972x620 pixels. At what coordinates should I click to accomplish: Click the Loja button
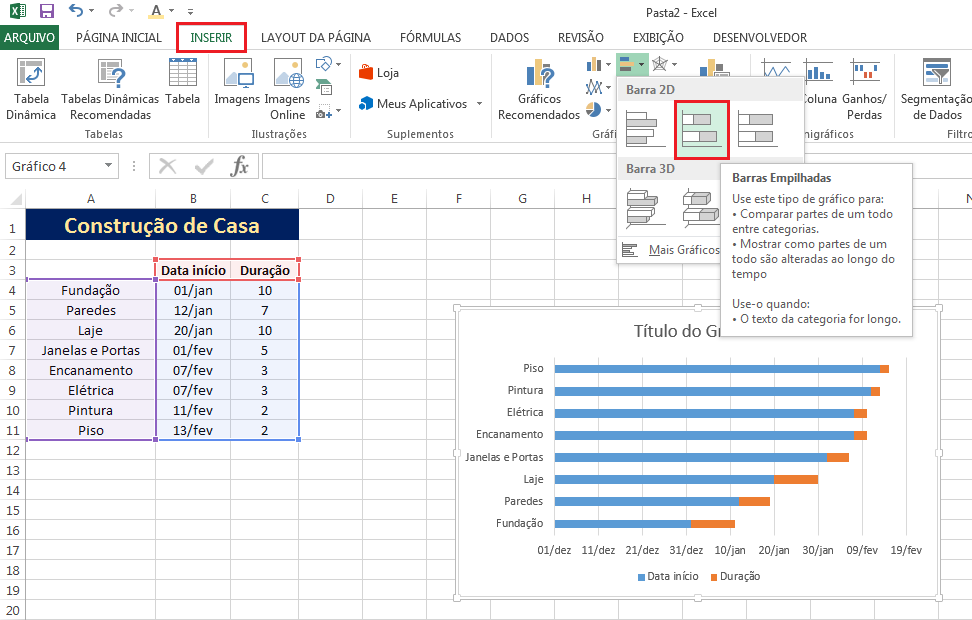tap(380, 73)
